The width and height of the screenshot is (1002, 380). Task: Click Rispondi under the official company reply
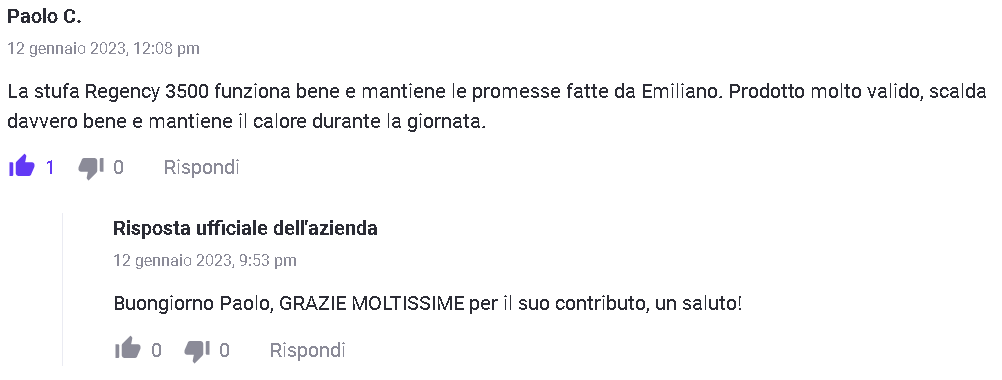pyautogui.click(x=307, y=350)
